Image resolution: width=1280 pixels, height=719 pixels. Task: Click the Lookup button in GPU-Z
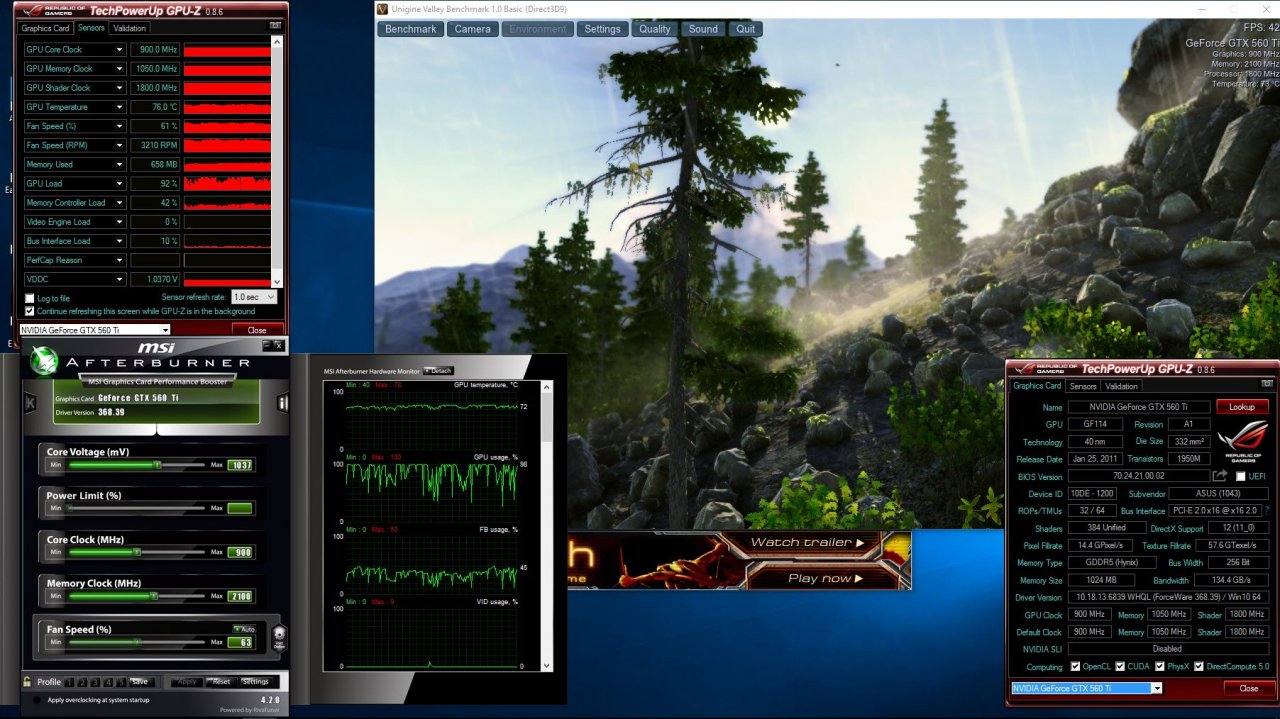(x=1242, y=407)
